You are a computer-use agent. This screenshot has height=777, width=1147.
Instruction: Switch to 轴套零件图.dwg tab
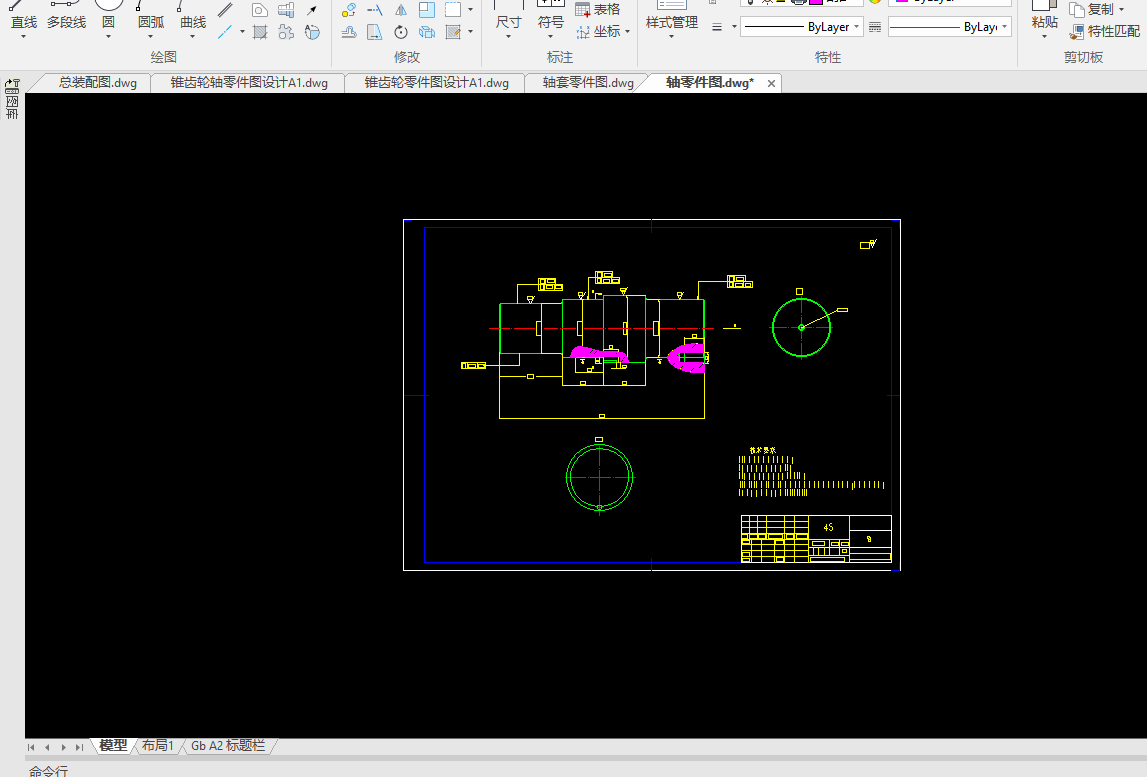(588, 83)
